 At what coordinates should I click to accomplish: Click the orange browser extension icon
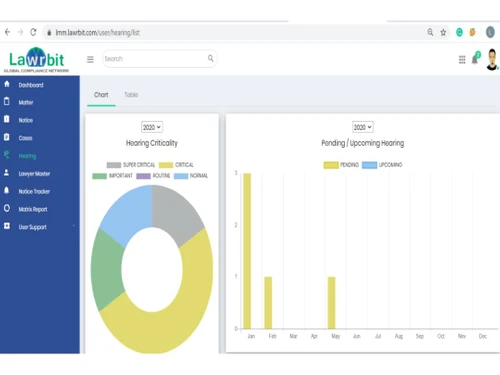(472, 32)
